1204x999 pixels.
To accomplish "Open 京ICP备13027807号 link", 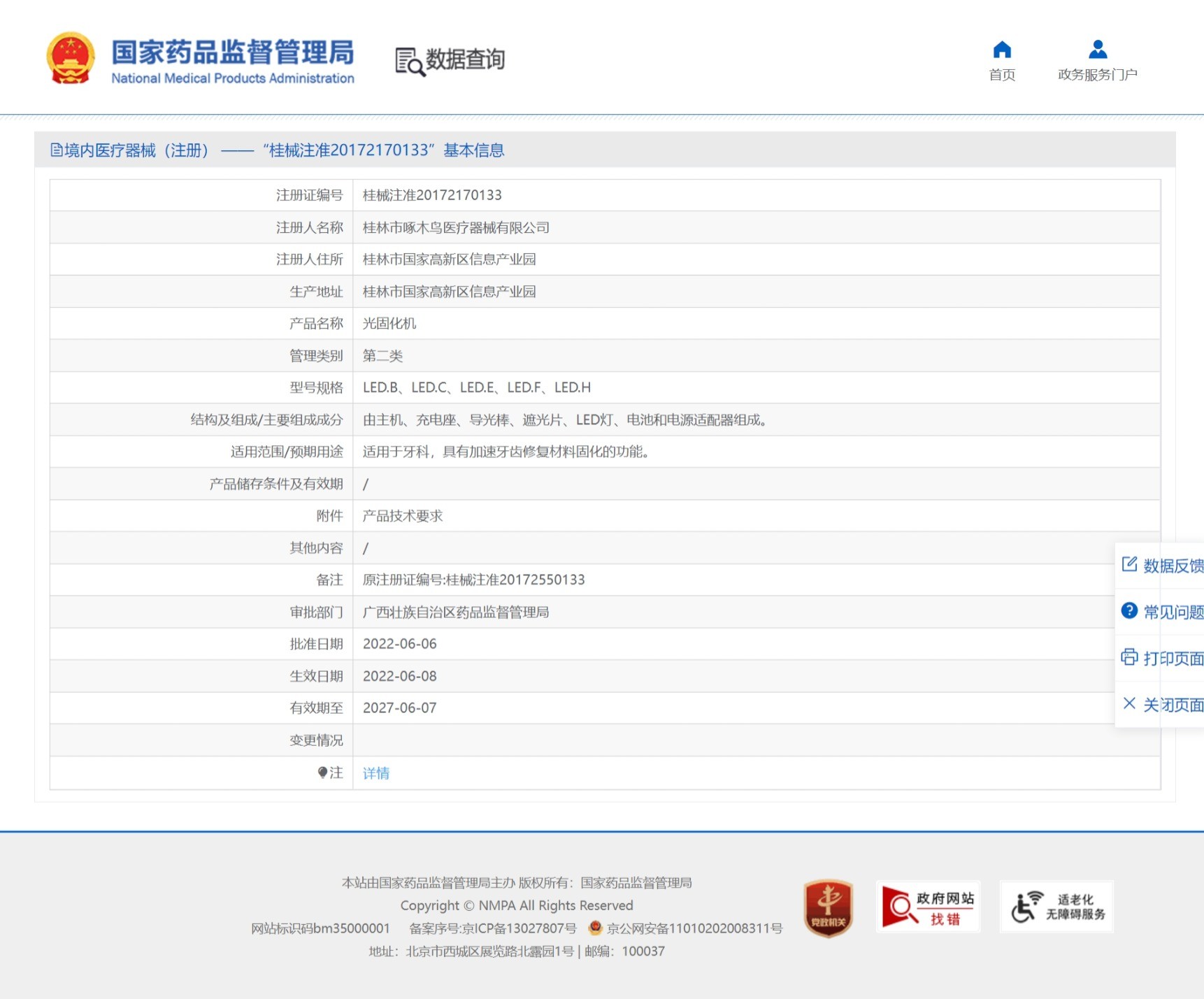I will pos(493,928).
